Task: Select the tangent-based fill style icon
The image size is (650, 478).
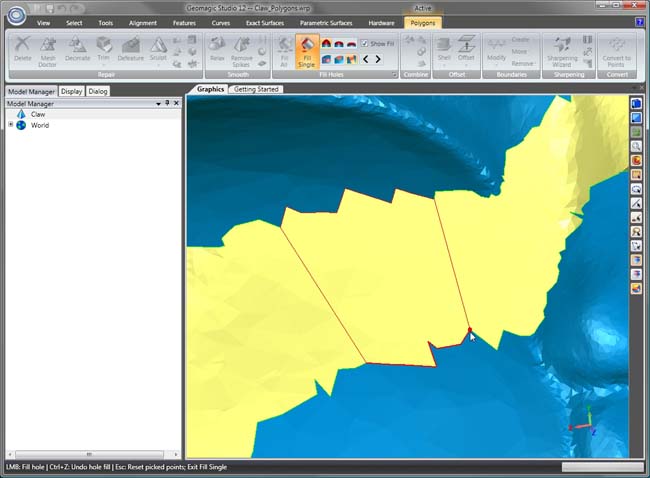Action: [x=339, y=43]
